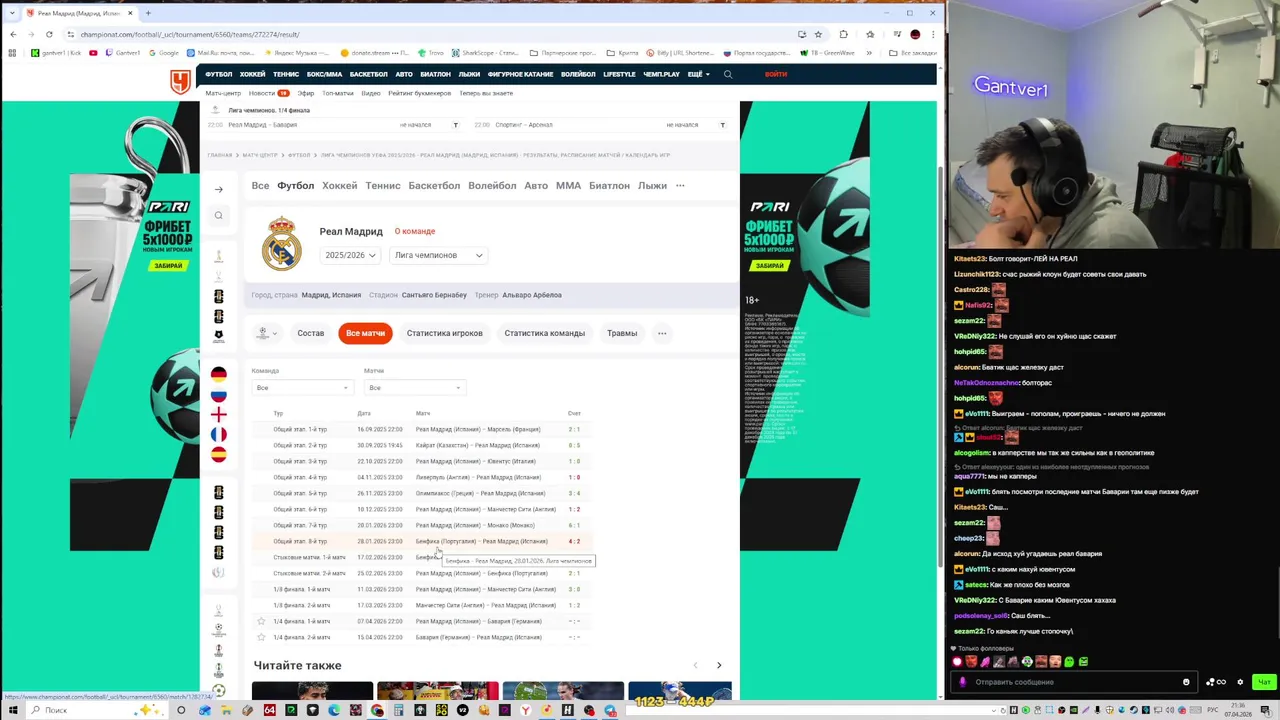Select the France flag in sidebar
The width and height of the screenshot is (1280, 720).
pos(218,434)
